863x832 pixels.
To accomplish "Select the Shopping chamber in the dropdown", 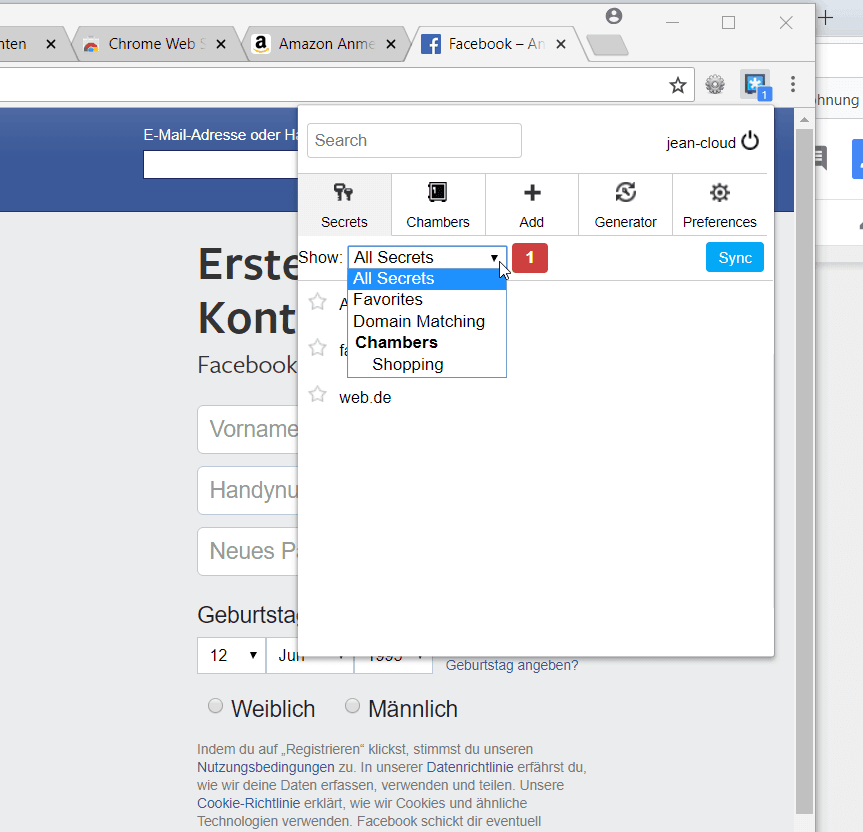I will pyautogui.click(x=427, y=364).
